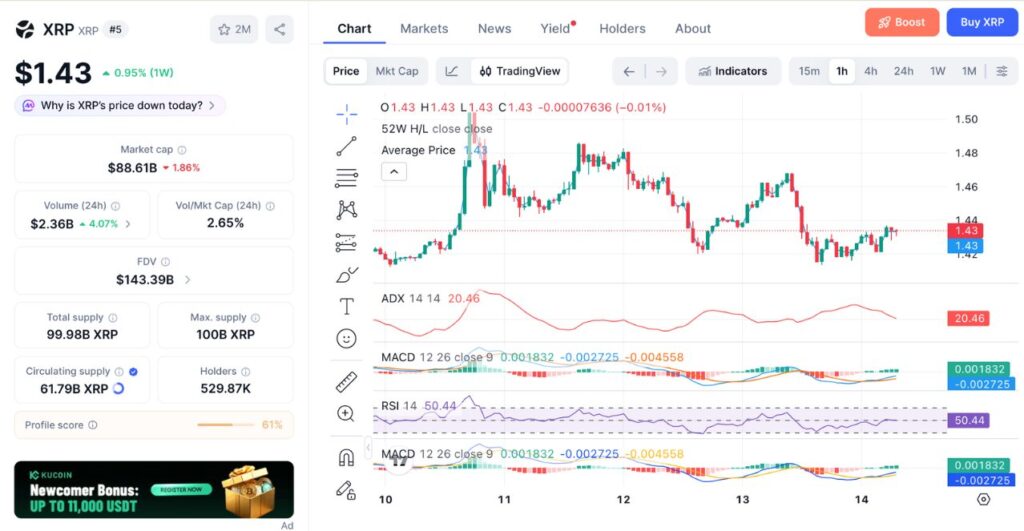Open the Indicators menu
The height and width of the screenshot is (531, 1024).
coord(733,71)
